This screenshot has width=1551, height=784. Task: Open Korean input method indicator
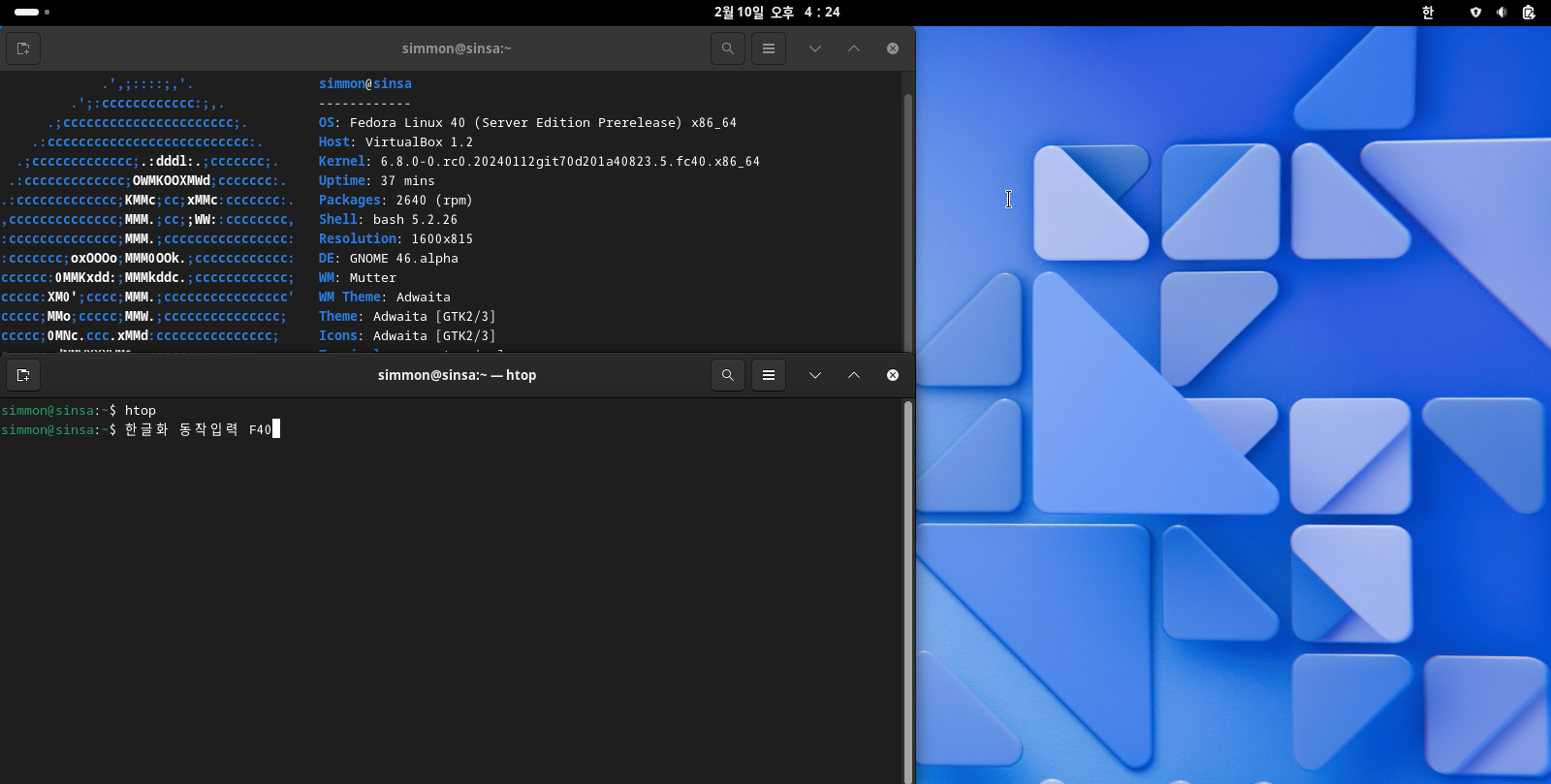click(x=1428, y=12)
